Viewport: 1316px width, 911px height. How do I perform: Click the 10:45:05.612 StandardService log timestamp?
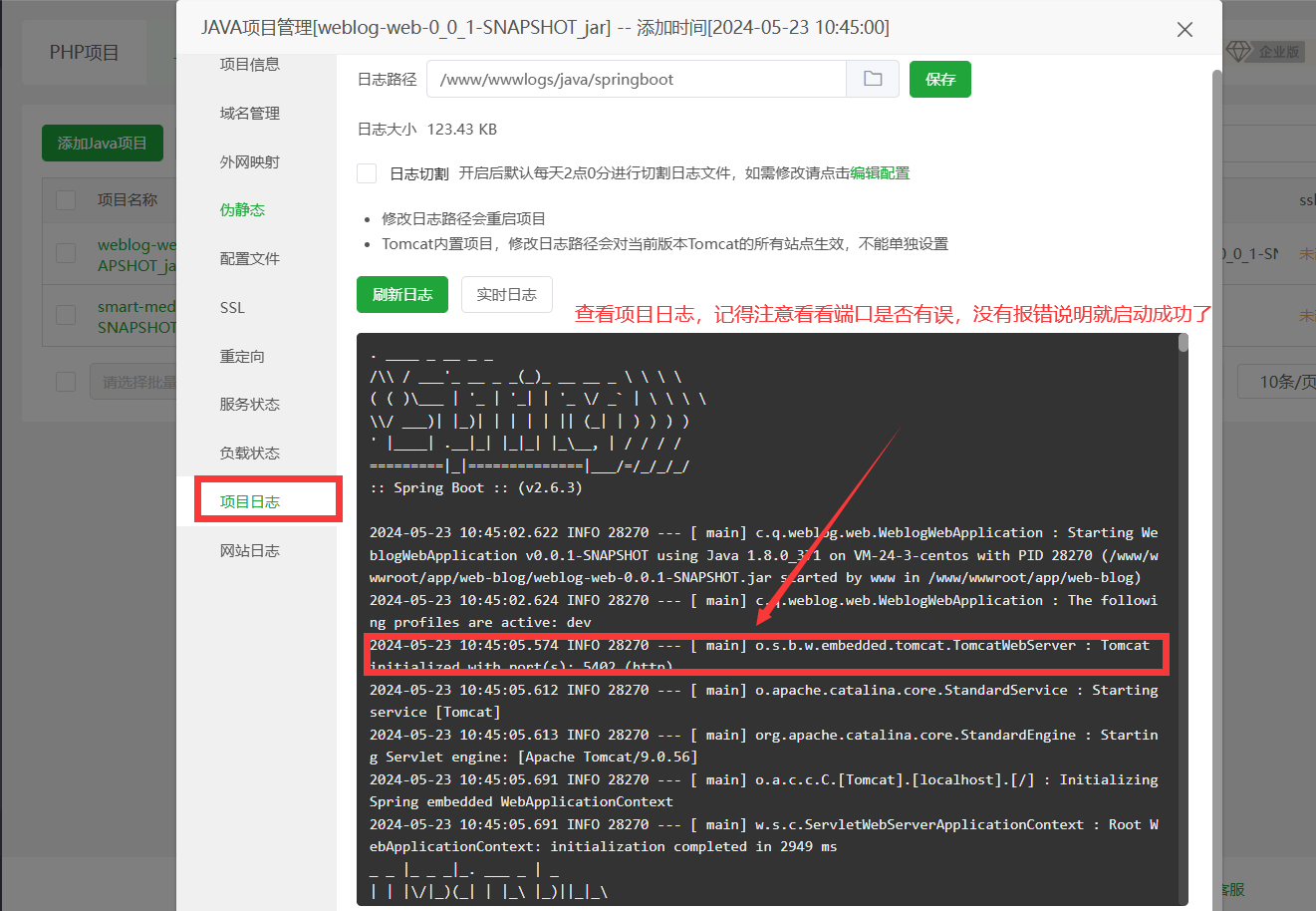click(464, 690)
